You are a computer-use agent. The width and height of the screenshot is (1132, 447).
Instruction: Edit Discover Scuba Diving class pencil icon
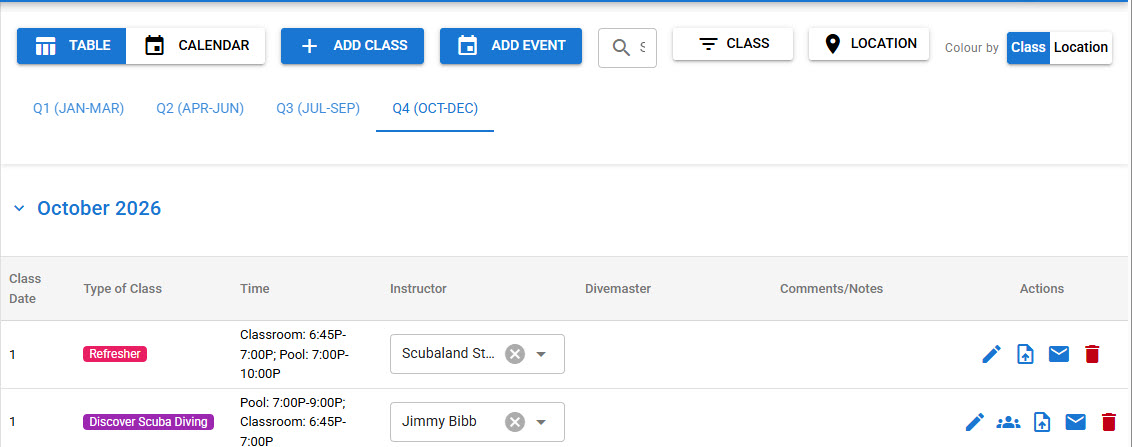975,422
